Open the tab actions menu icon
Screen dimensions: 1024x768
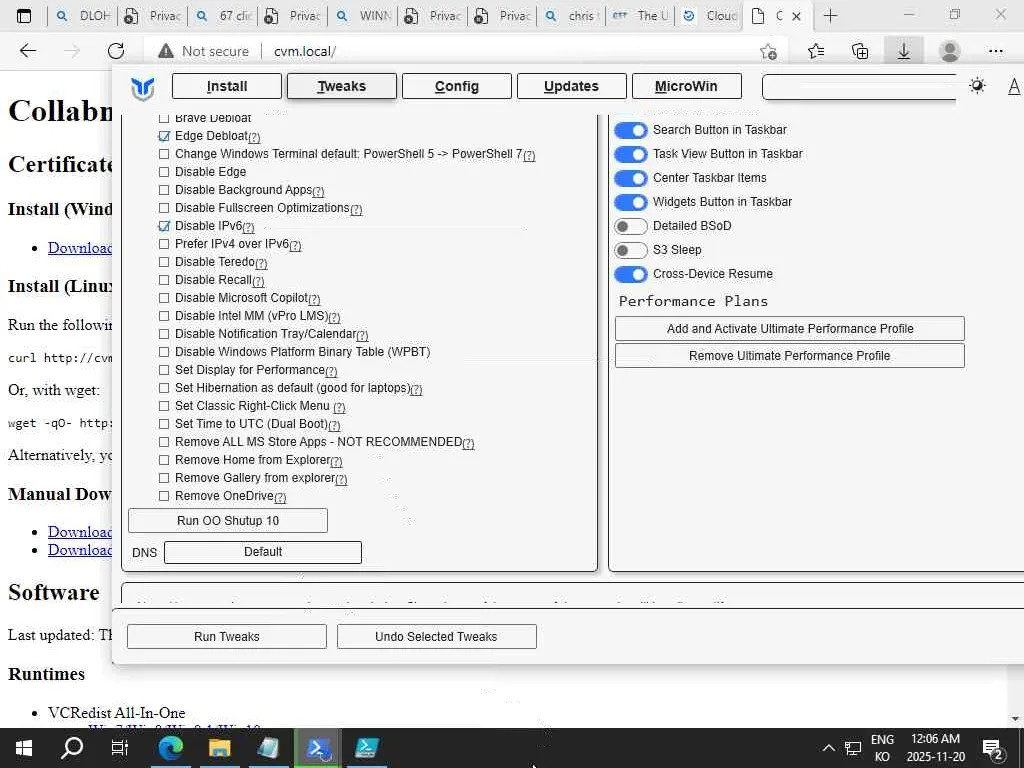[24, 16]
